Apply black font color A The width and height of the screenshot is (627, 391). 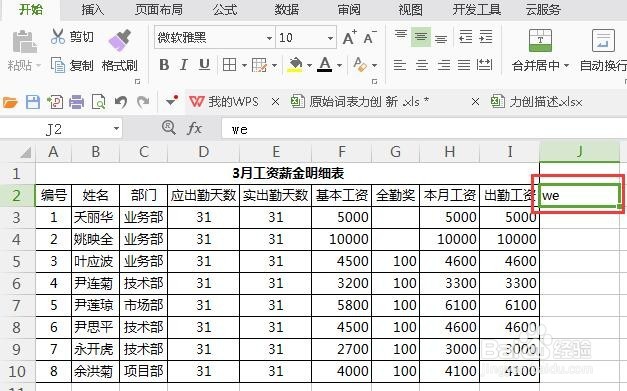pyautogui.click(x=325, y=64)
